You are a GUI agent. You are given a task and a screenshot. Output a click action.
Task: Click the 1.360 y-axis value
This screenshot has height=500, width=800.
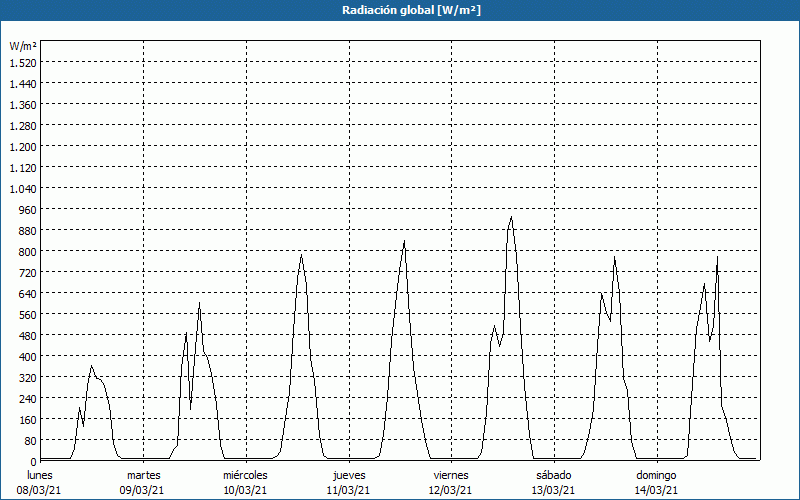tap(23, 105)
